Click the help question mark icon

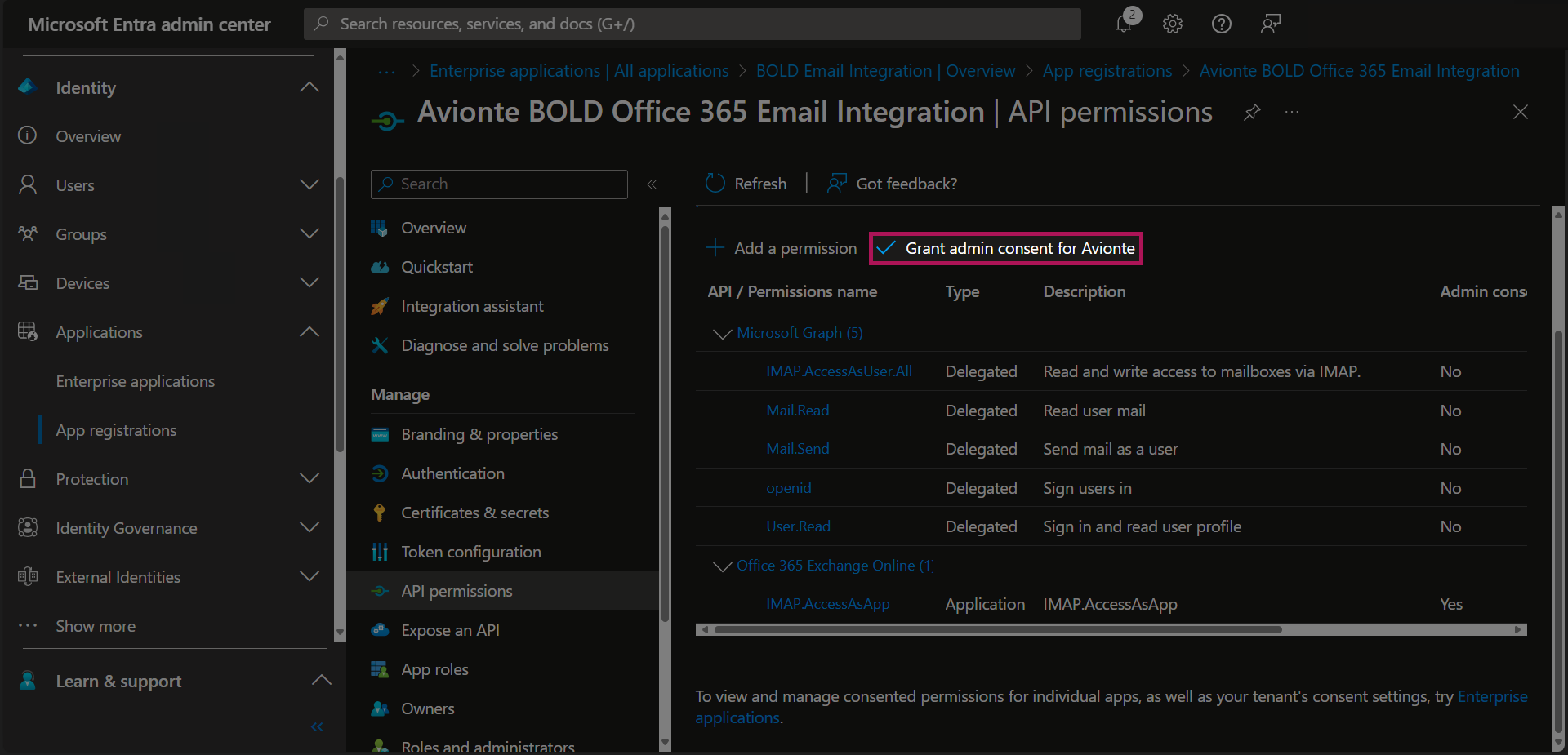(x=1221, y=24)
